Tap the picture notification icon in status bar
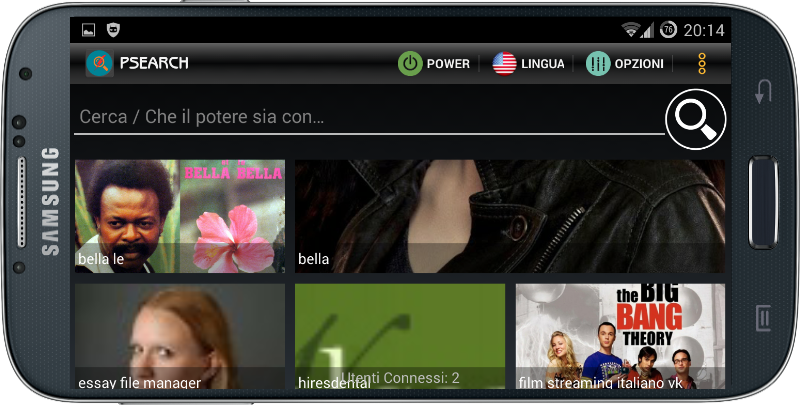Screen dimensions: 800x405 [x=88, y=30]
